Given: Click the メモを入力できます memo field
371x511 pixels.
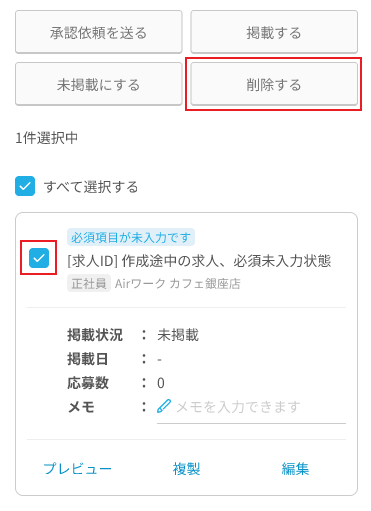Looking at the screenshot, I should [251, 407].
